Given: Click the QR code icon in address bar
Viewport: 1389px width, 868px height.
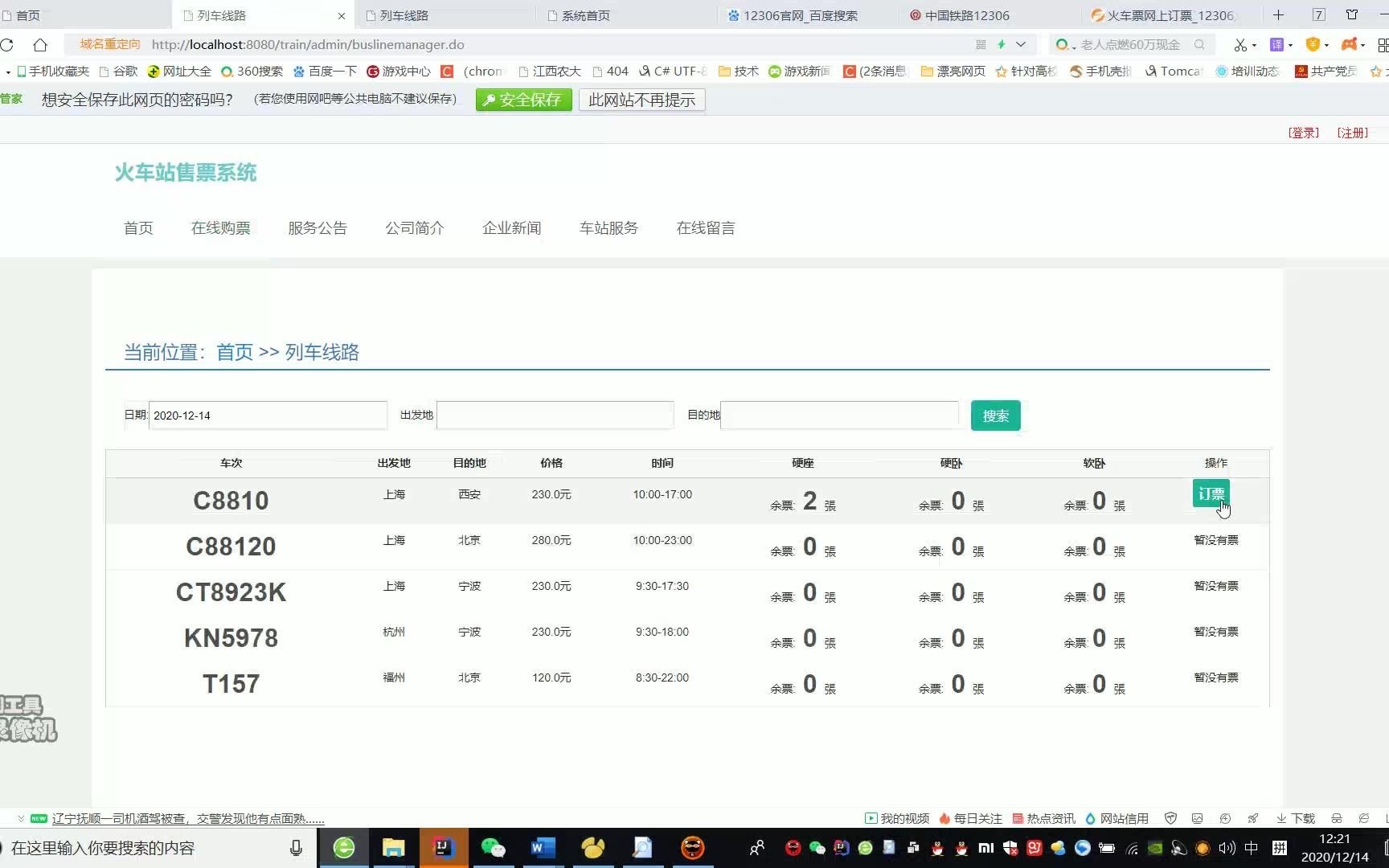Looking at the screenshot, I should (x=981, y=45).
